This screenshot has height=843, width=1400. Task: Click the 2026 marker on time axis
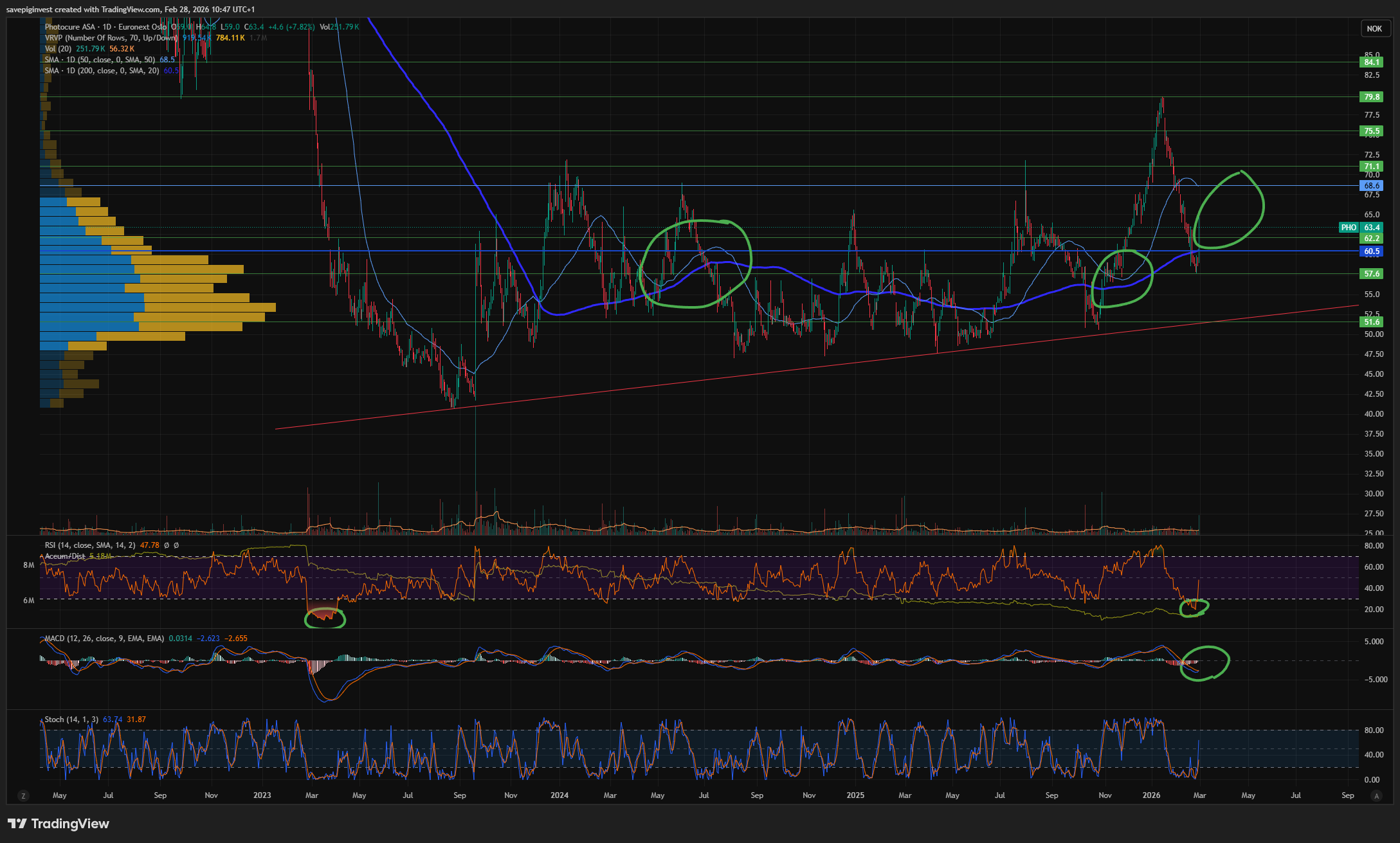coord(1151,795)
